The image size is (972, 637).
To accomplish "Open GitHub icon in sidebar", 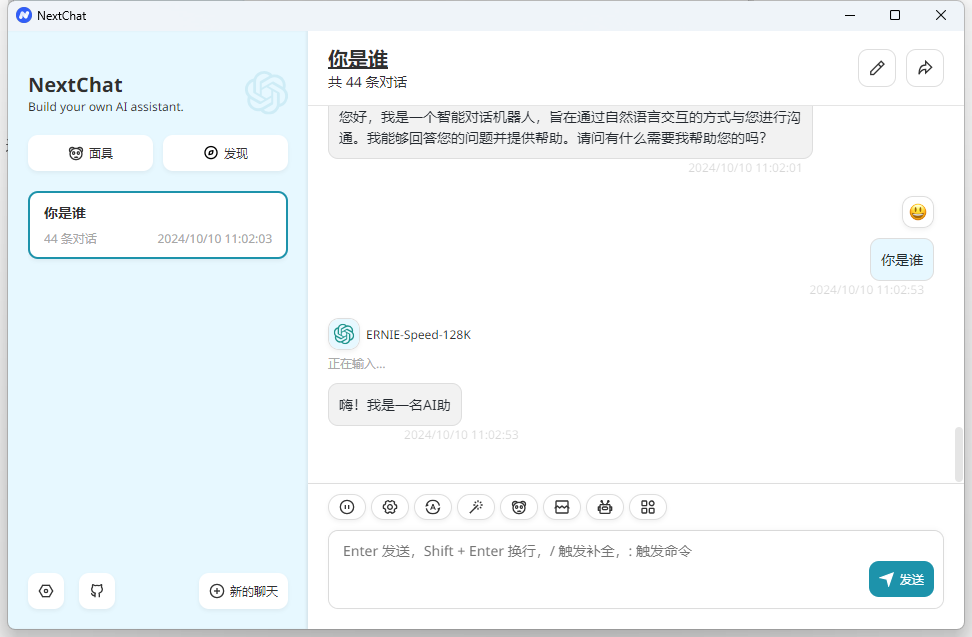I will pyautogui.click(x=97, y=591).
